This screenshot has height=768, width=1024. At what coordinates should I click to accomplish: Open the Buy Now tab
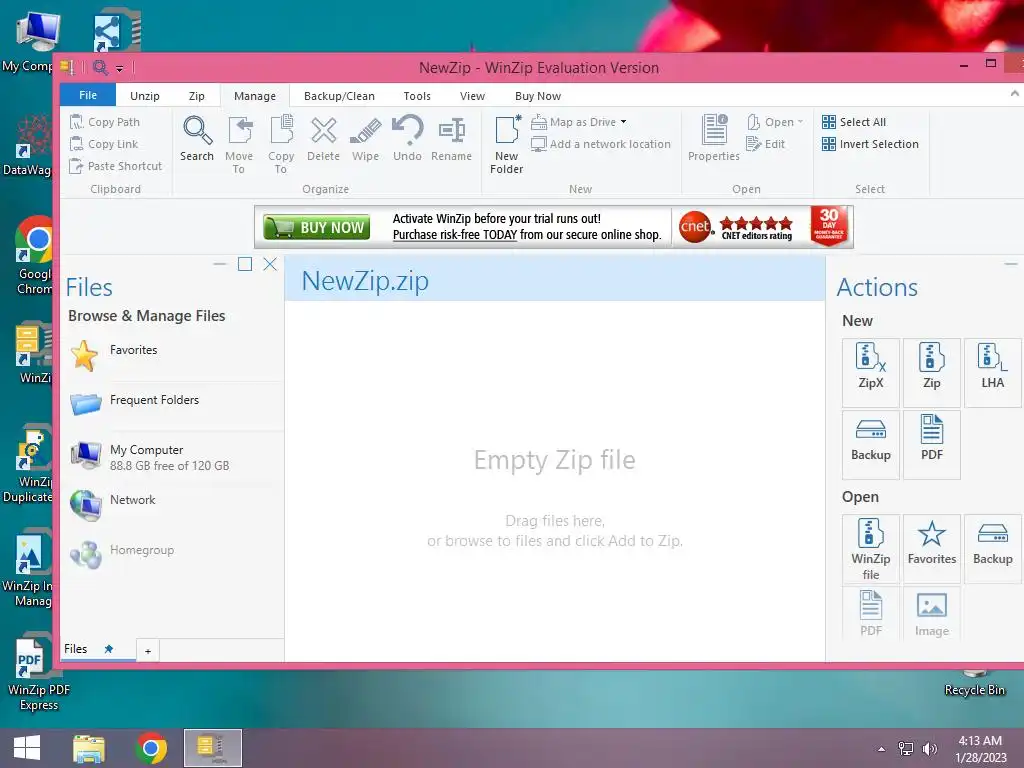(x=538, y=96)
